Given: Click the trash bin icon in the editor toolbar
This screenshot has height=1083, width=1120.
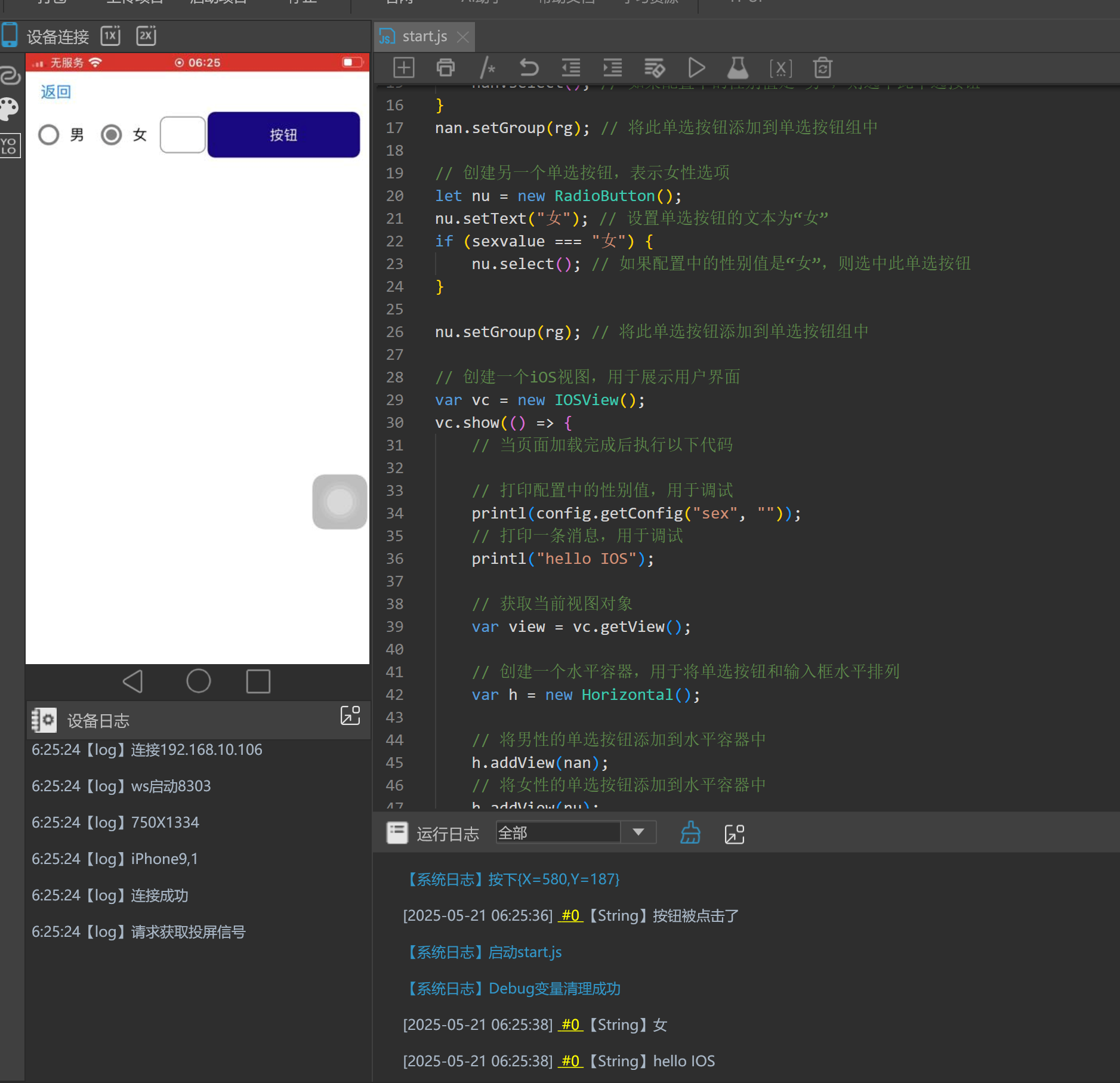Looking at the screenshot, I should click(823, 67).
